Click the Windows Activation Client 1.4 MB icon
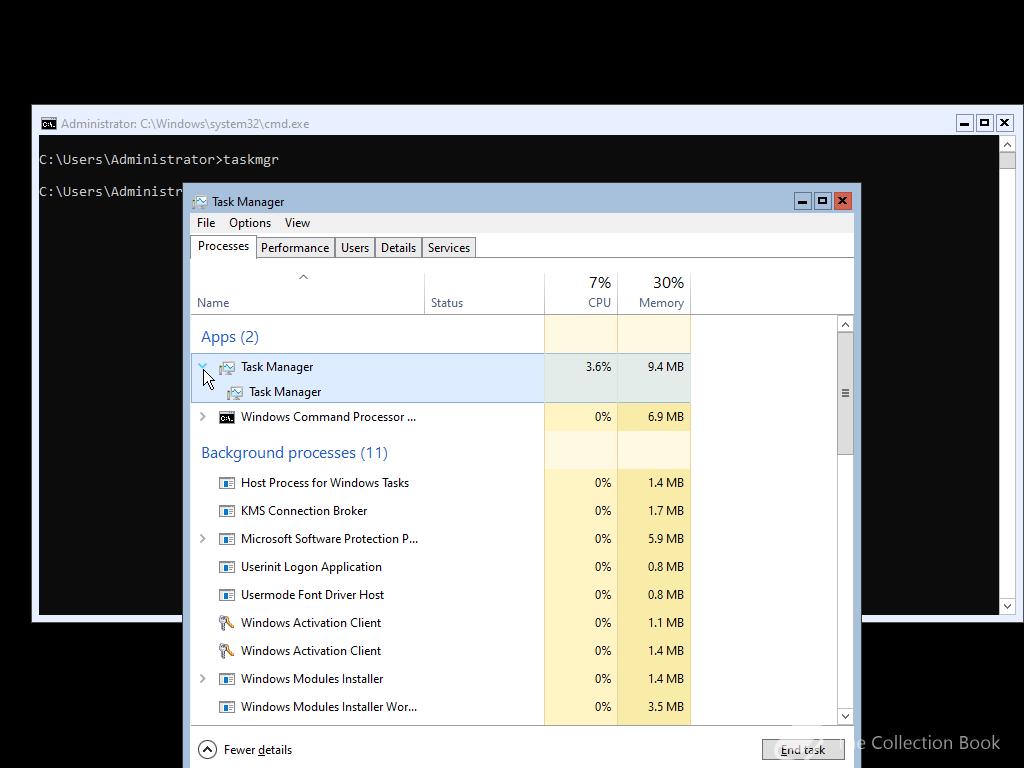Viewport: 1024px width, 768px height. click(226, 651)
